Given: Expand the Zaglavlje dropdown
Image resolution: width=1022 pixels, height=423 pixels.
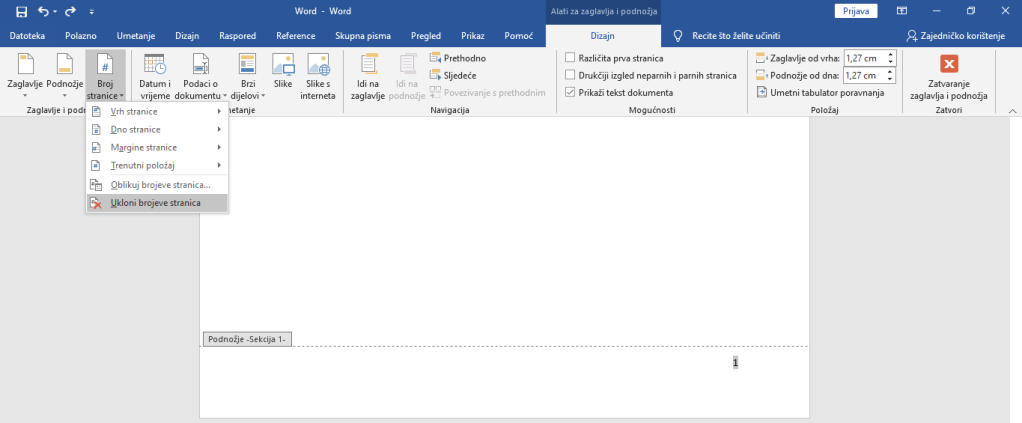Looking at the screenshot, I should point(23,75).
